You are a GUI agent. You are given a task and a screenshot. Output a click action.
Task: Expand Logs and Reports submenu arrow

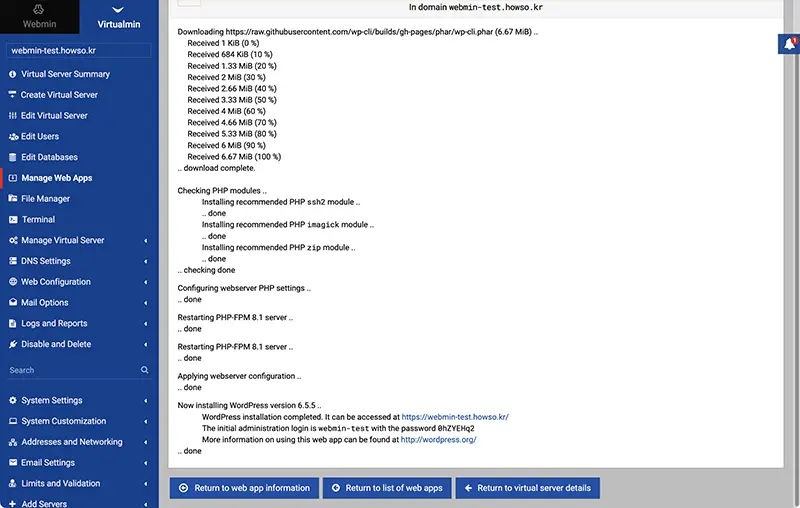point(146,324)
